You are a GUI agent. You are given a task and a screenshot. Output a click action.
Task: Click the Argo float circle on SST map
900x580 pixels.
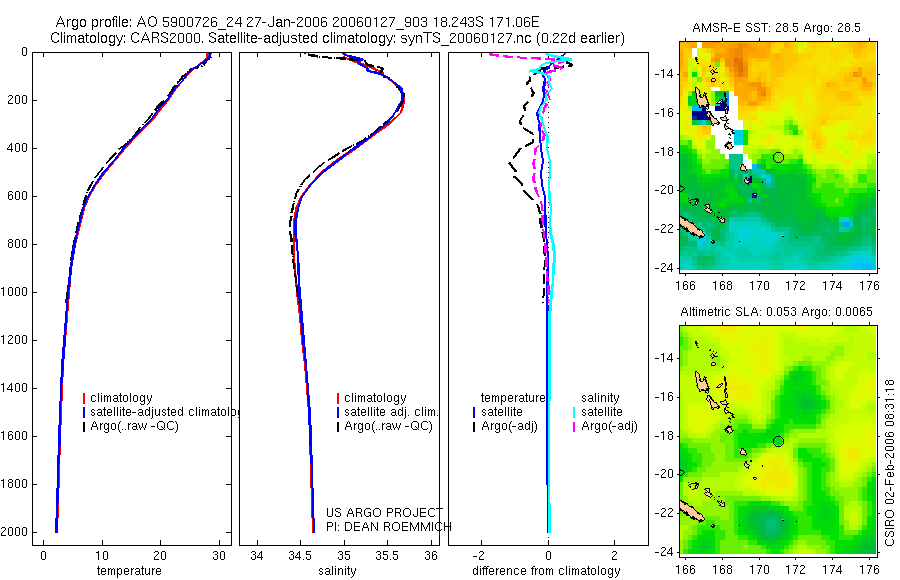tap(778, 157)
